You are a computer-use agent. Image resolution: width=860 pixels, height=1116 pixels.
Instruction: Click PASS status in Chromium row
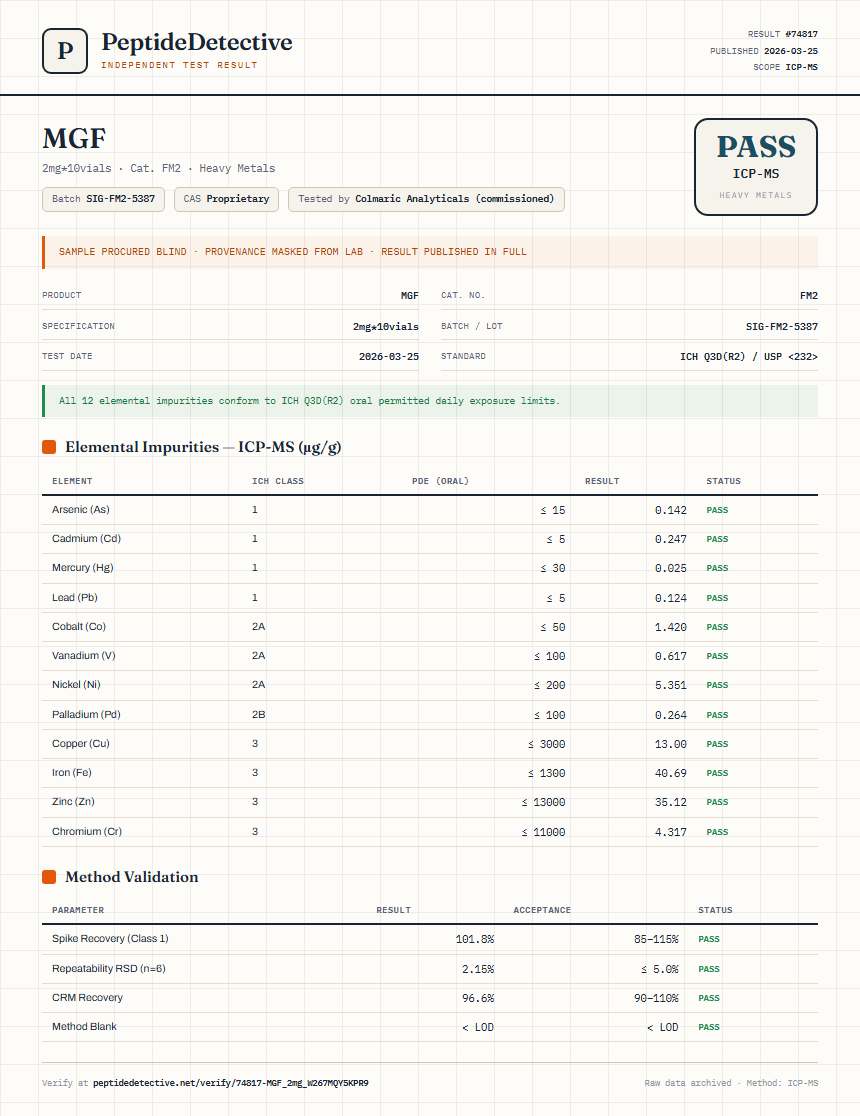click(x=717, y=832)
